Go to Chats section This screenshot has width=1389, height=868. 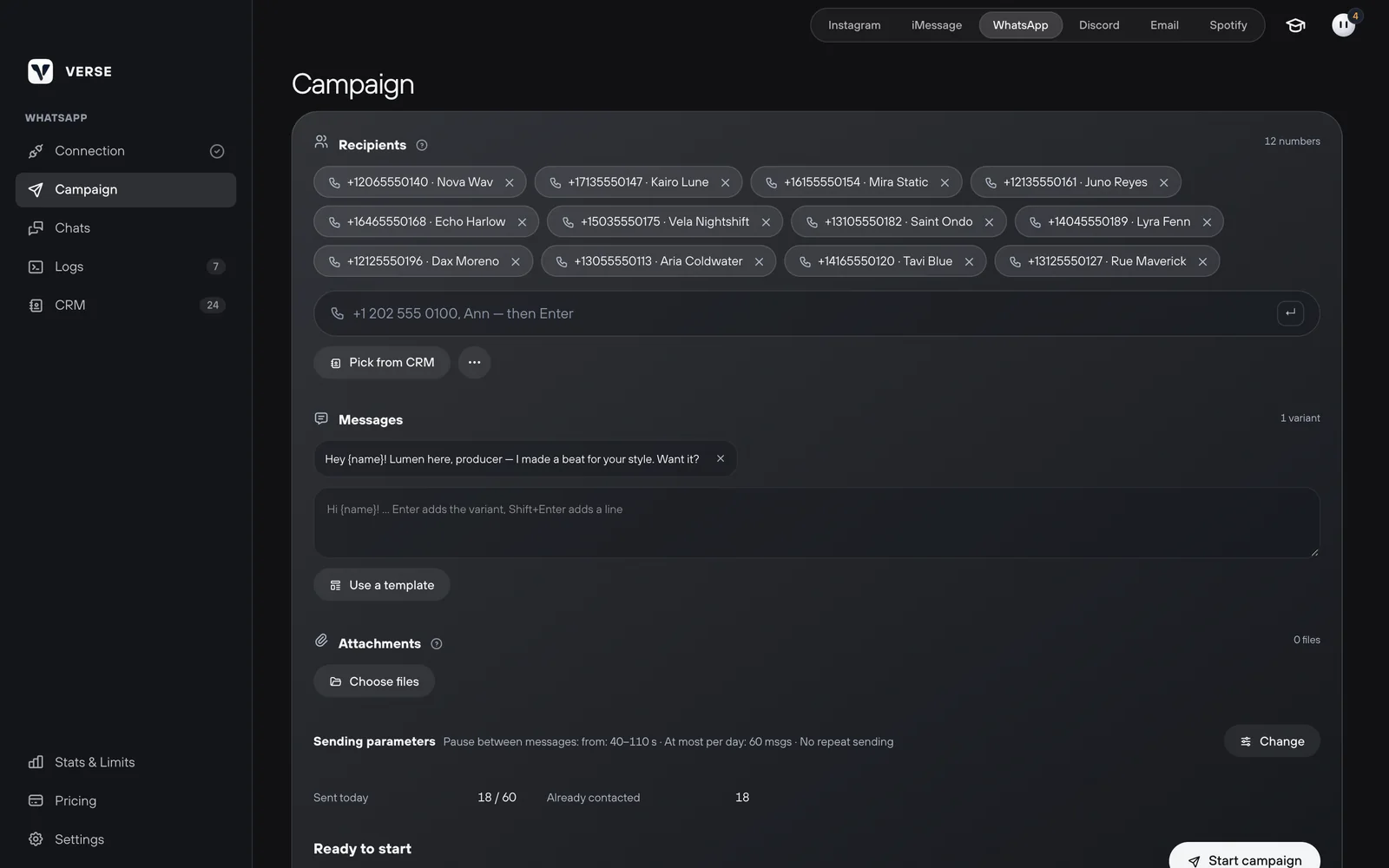tap(126, 228)
